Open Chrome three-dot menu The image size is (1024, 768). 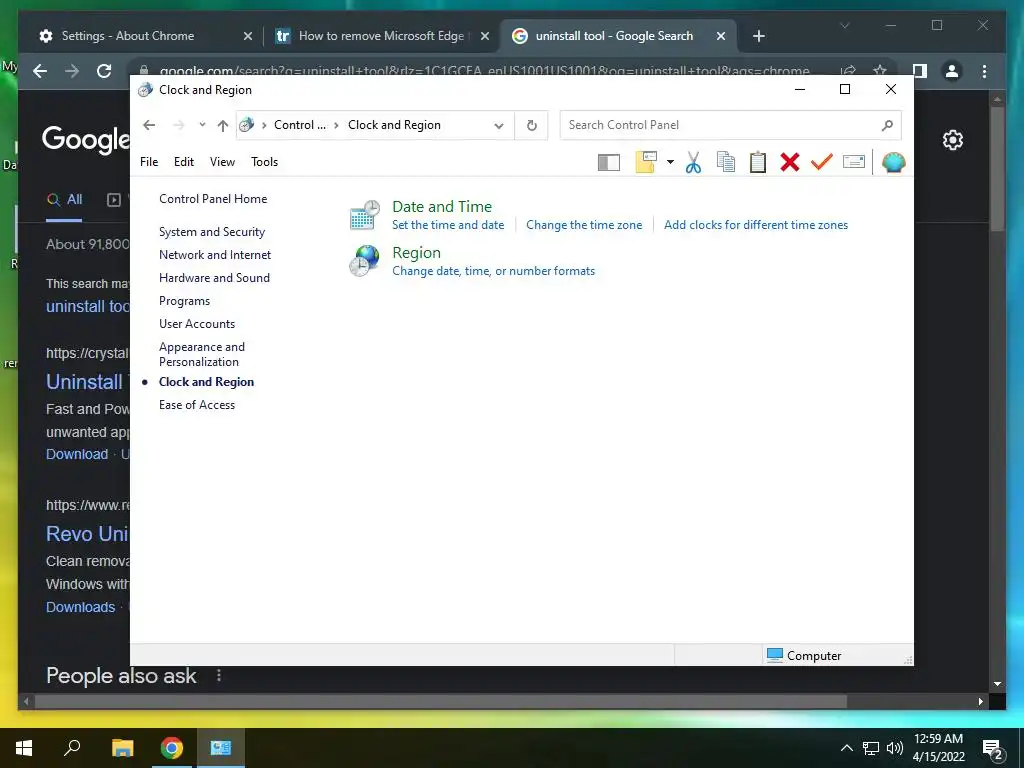pos(984,71)
